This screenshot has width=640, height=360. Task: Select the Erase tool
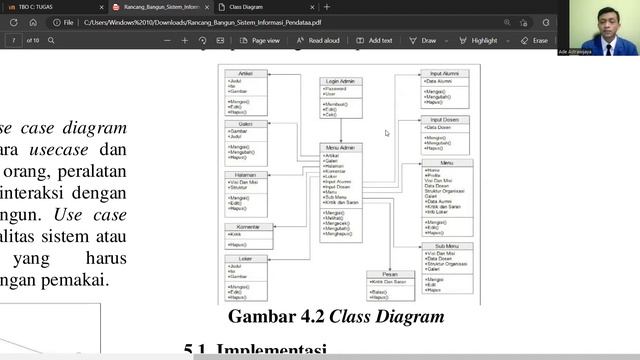coord(534,40)
